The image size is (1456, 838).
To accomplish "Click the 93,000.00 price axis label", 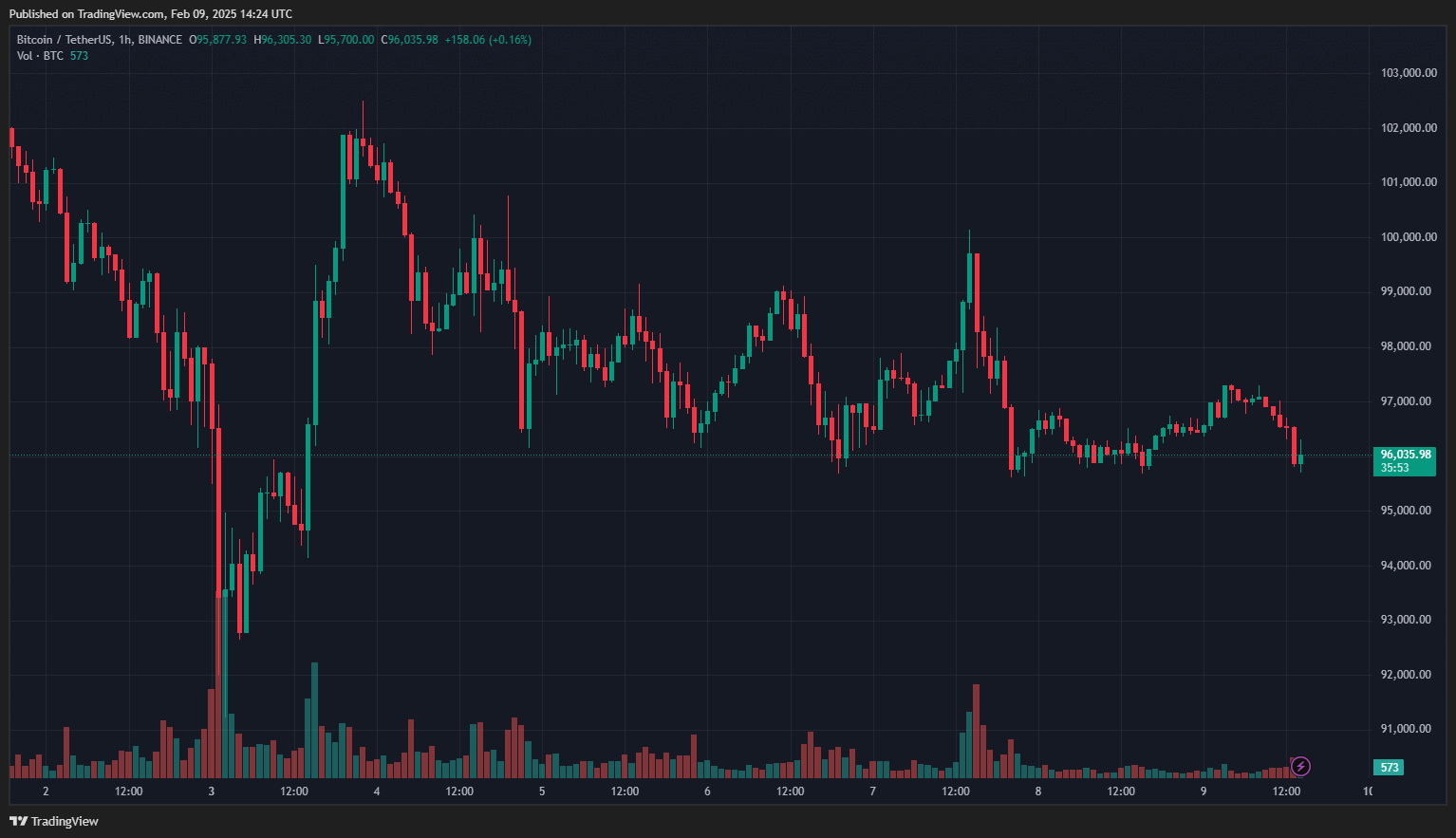I will click(1406, 620).
